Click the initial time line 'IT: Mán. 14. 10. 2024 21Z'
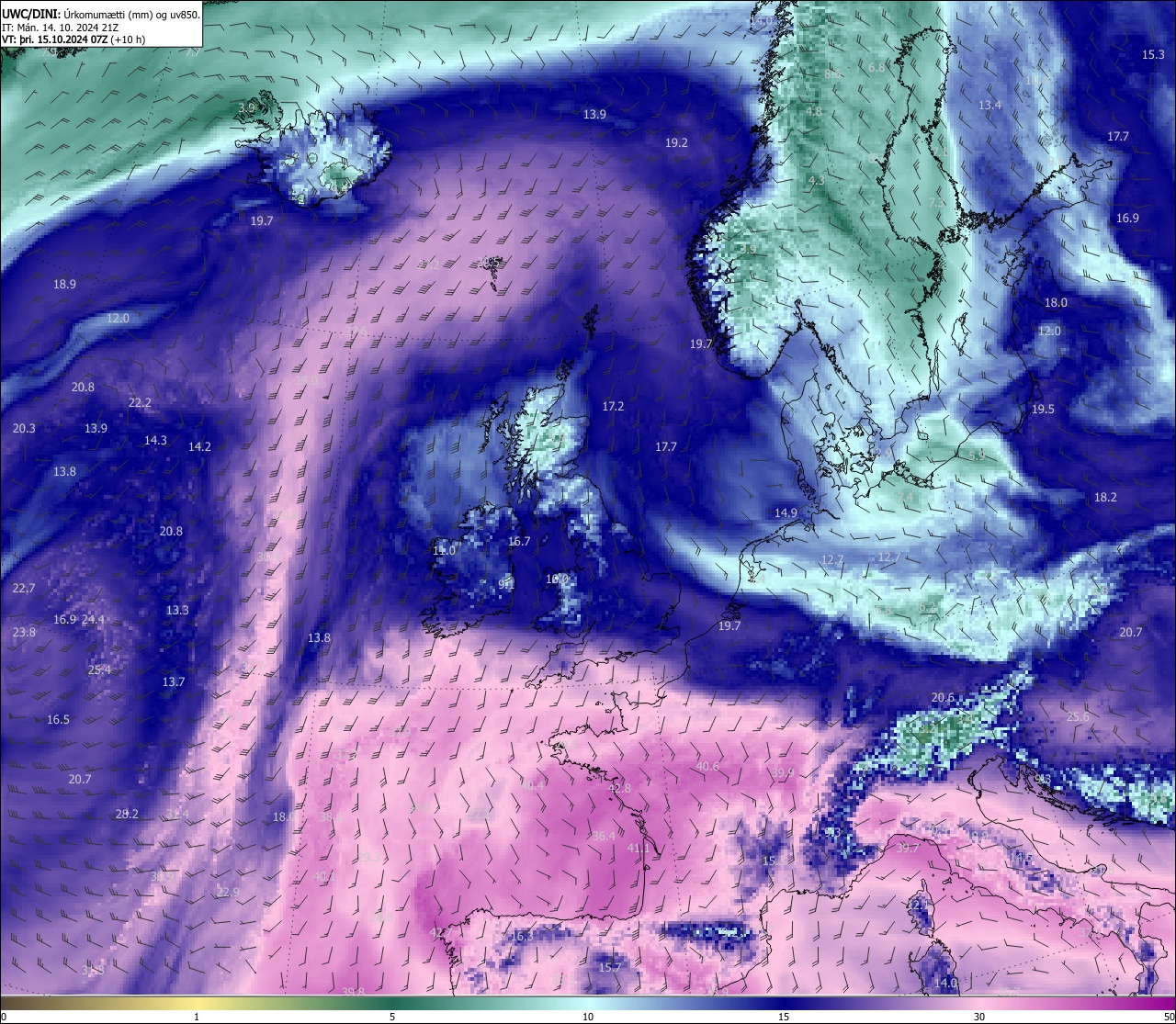The image size is (1176, 1024). coord(60,28)
